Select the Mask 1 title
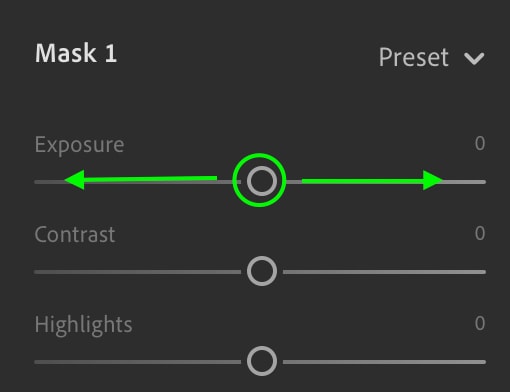The height and width of the screenshot is (392, 510). point(76,53)
